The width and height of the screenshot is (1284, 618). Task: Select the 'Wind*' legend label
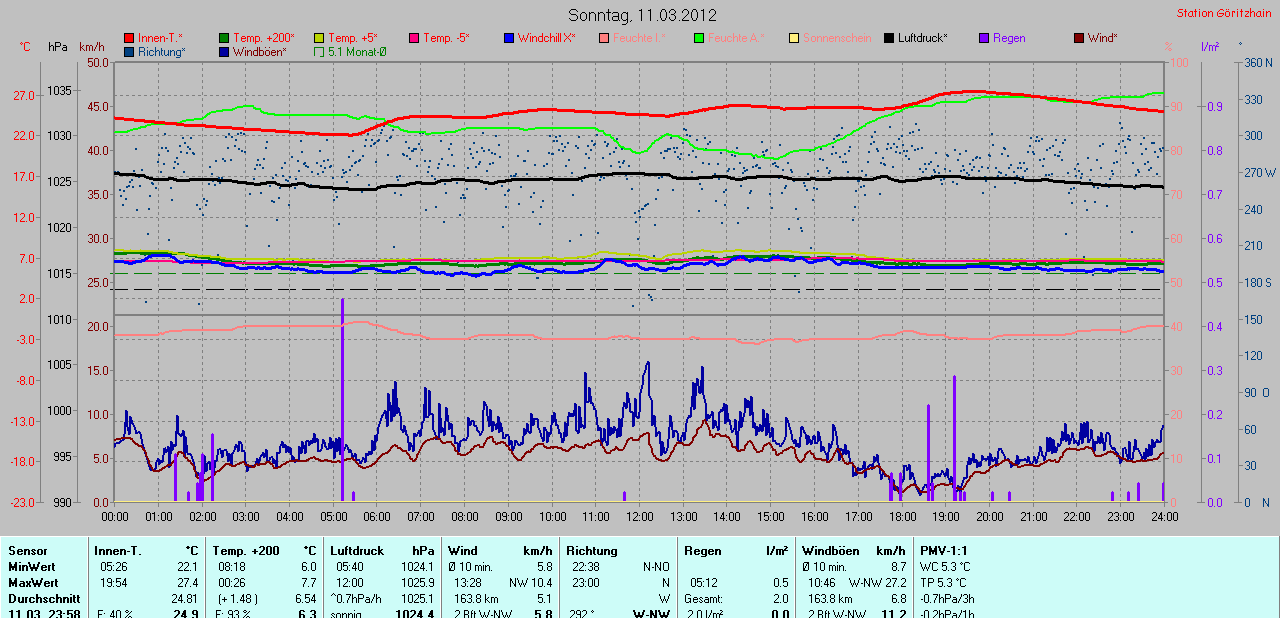coord(1103,38)
